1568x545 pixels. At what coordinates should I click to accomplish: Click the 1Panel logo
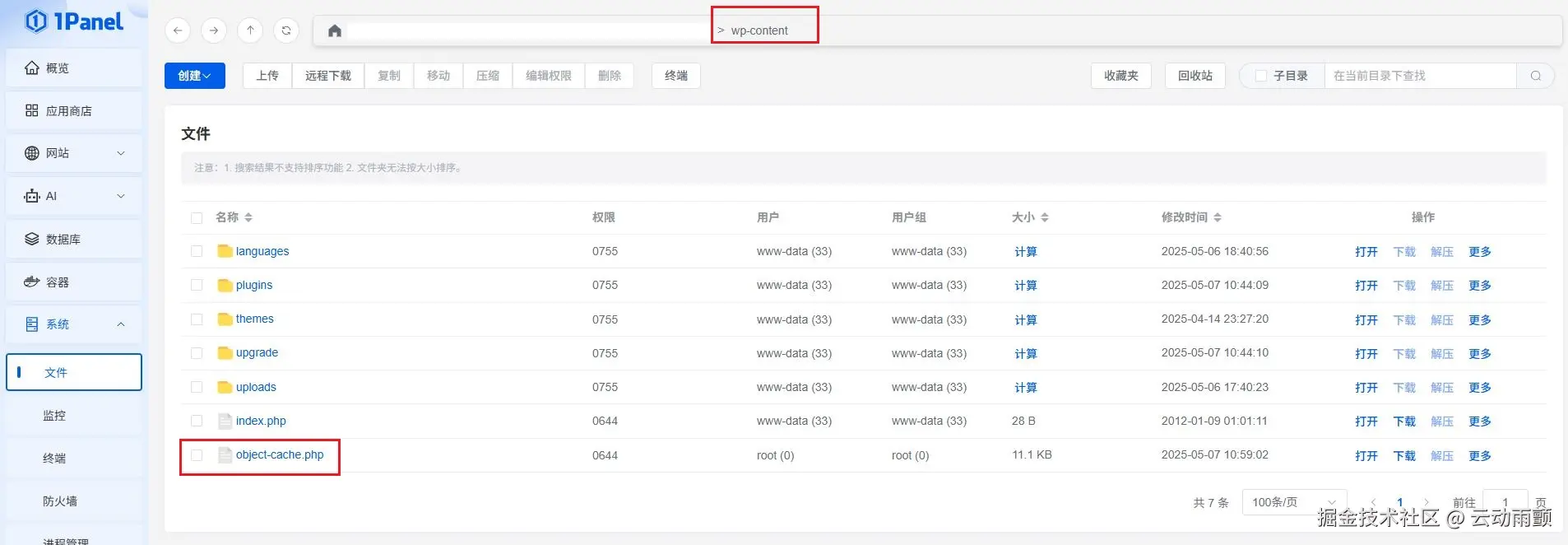pyautogui.click(x=74, y=21)
